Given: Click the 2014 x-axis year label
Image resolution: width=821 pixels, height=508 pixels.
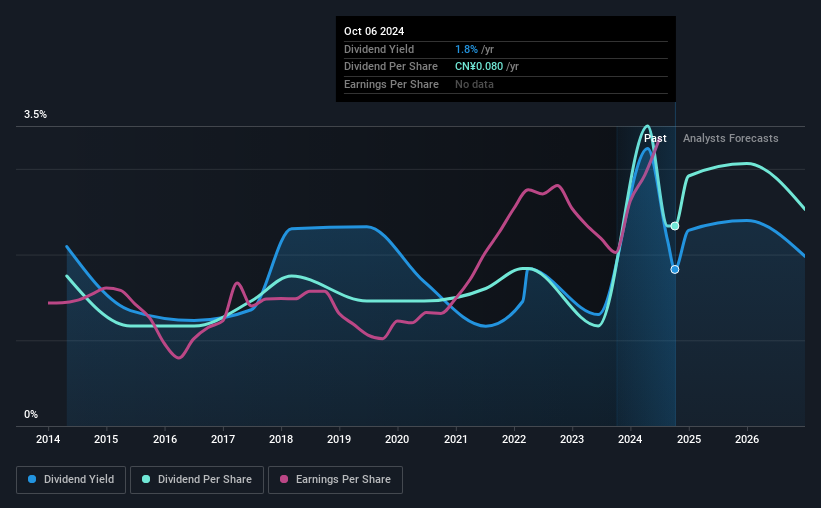Looking at the screenshot, I should coord(48,439).
